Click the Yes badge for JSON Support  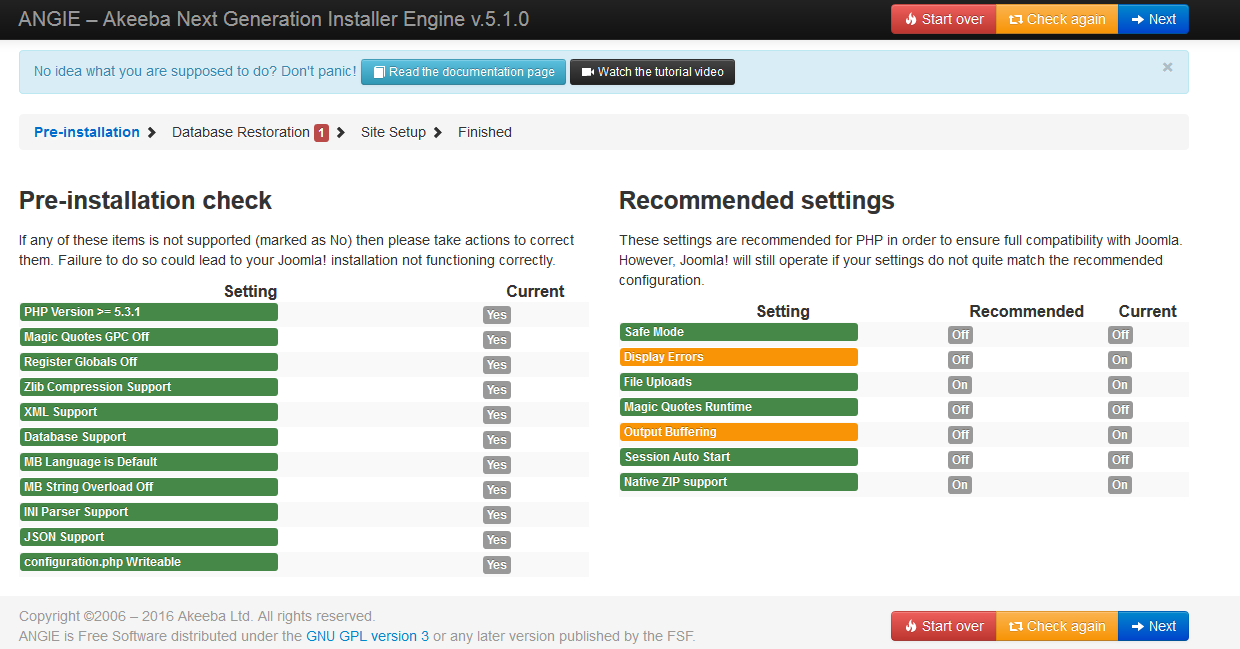[x=497, y=540]
